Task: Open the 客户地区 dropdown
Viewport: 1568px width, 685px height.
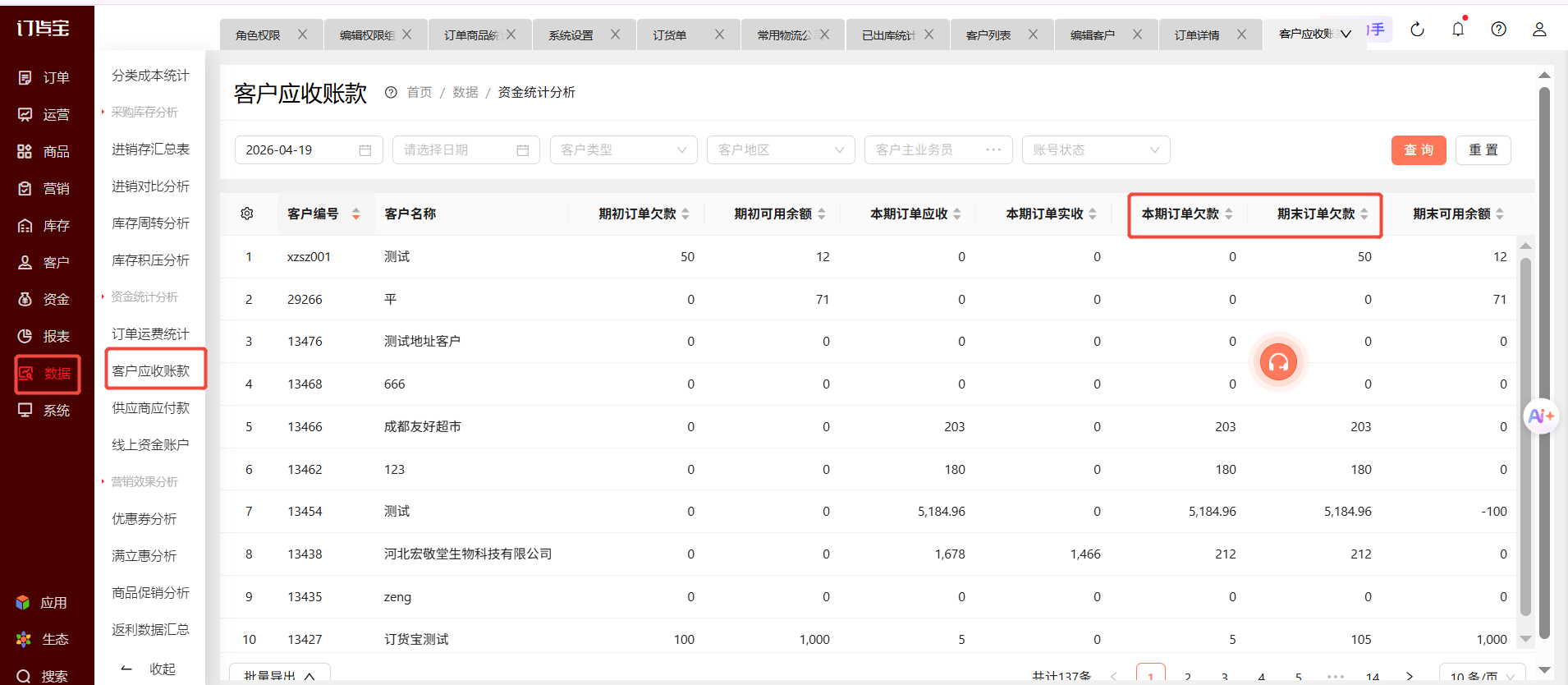Action: tap(781, 149)
